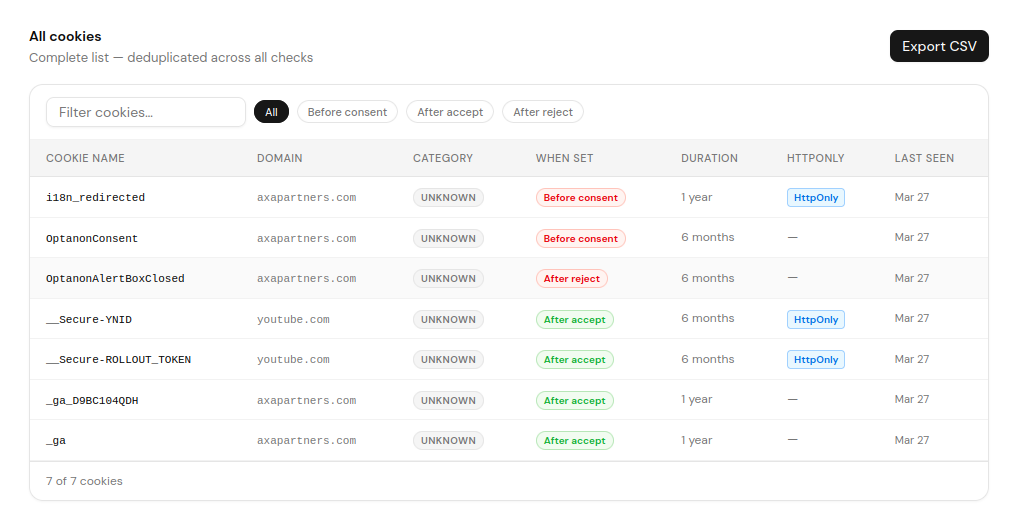Sort by Cookie Name column header
Screen dimensions: 1012x518
point(85,158)
